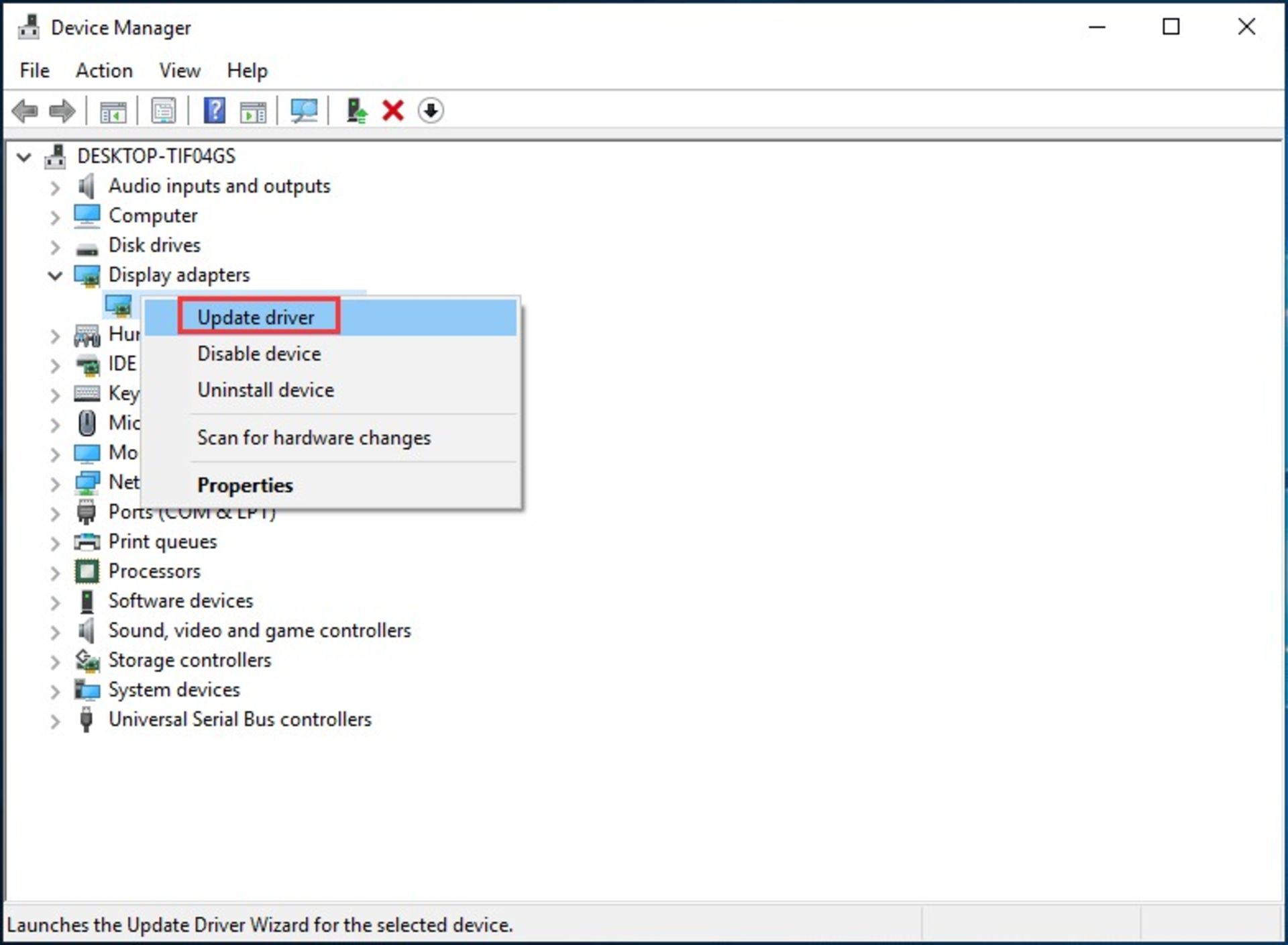
Task: Click Disable device in context menu
Action: pos(259,353)
